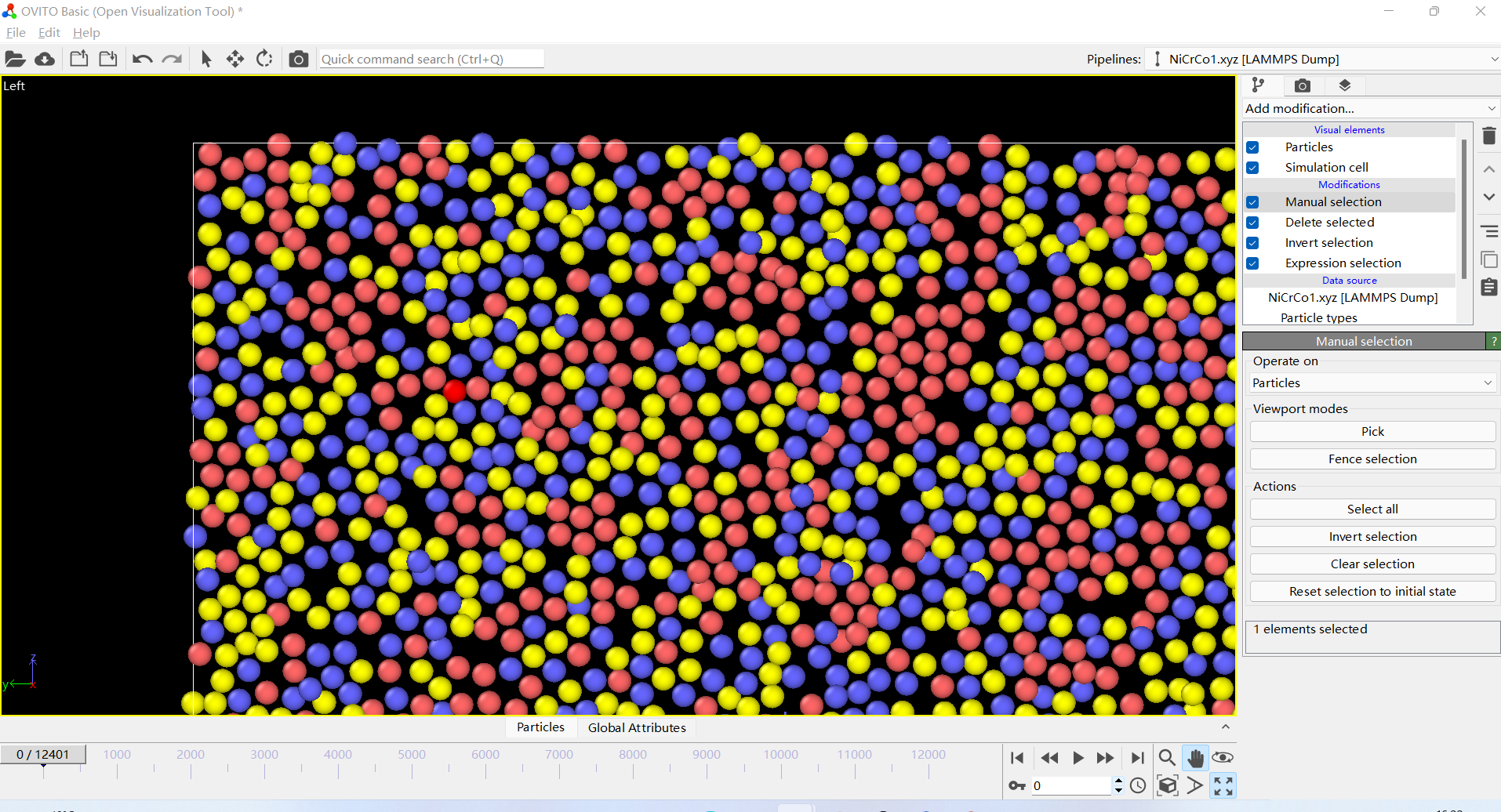1501x812 pixels.
Task: Disable the Expression selection modifier checkbox
Action: (x=1253, y=263)
